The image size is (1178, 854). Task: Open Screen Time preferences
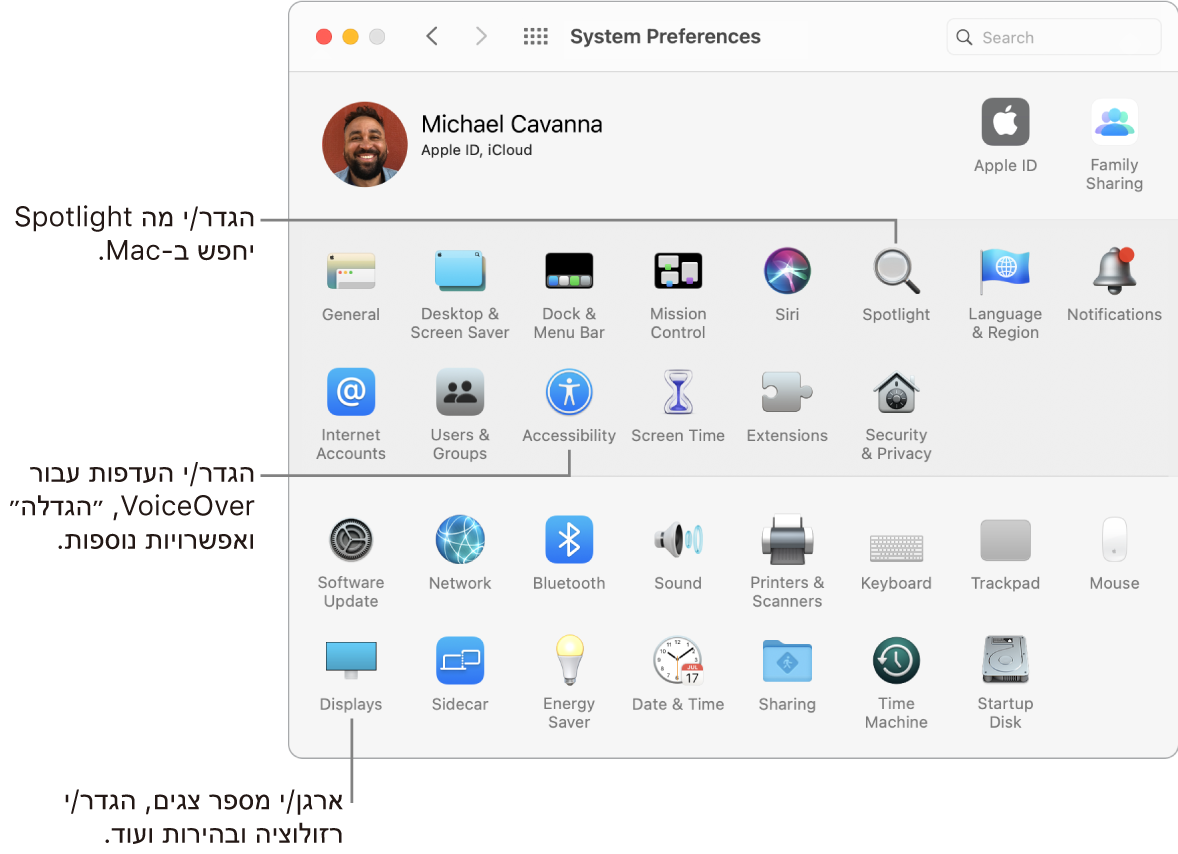click(678, 392)
